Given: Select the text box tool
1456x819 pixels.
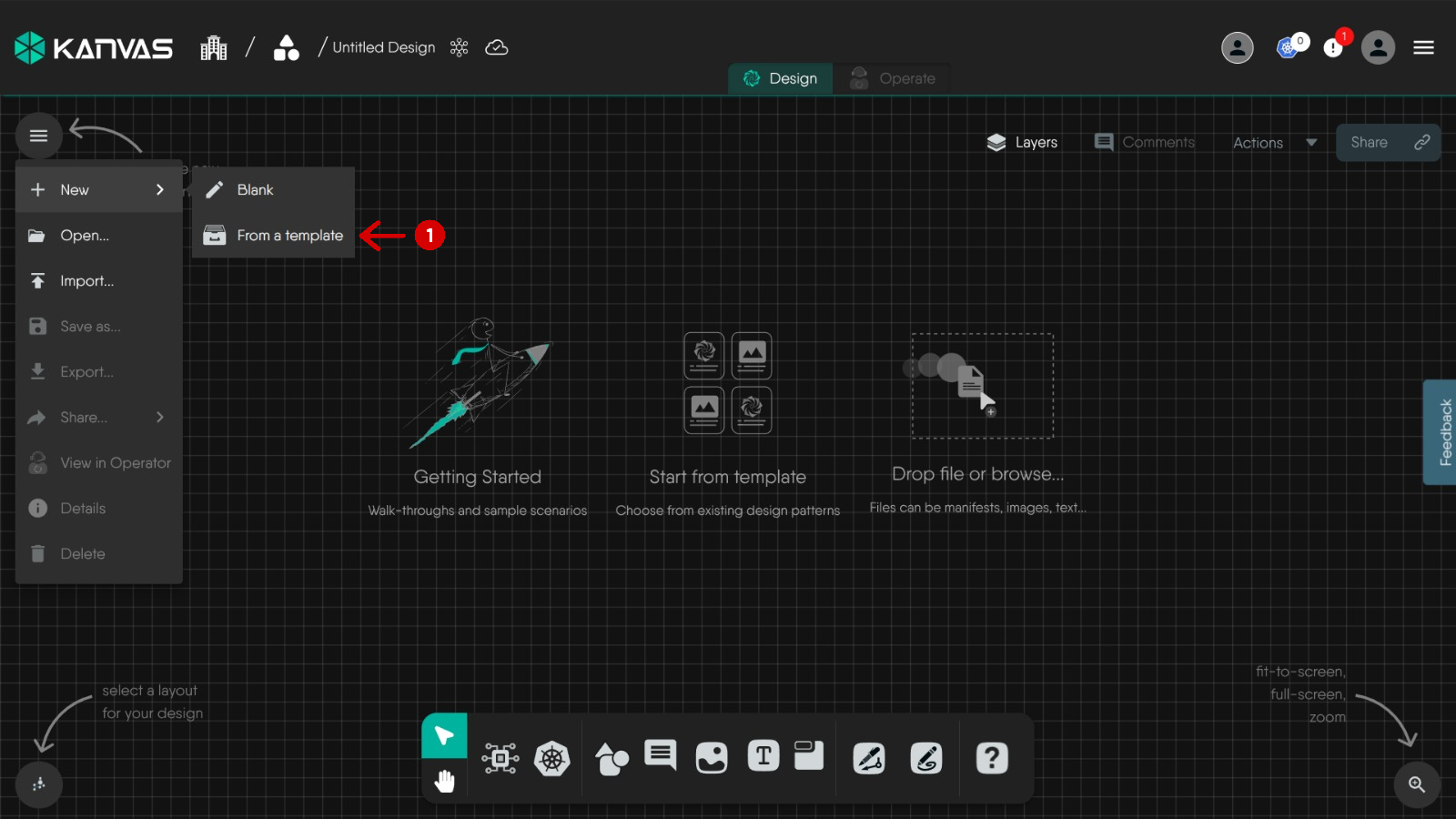Looking at the screenshot, I should click(763, 755).
